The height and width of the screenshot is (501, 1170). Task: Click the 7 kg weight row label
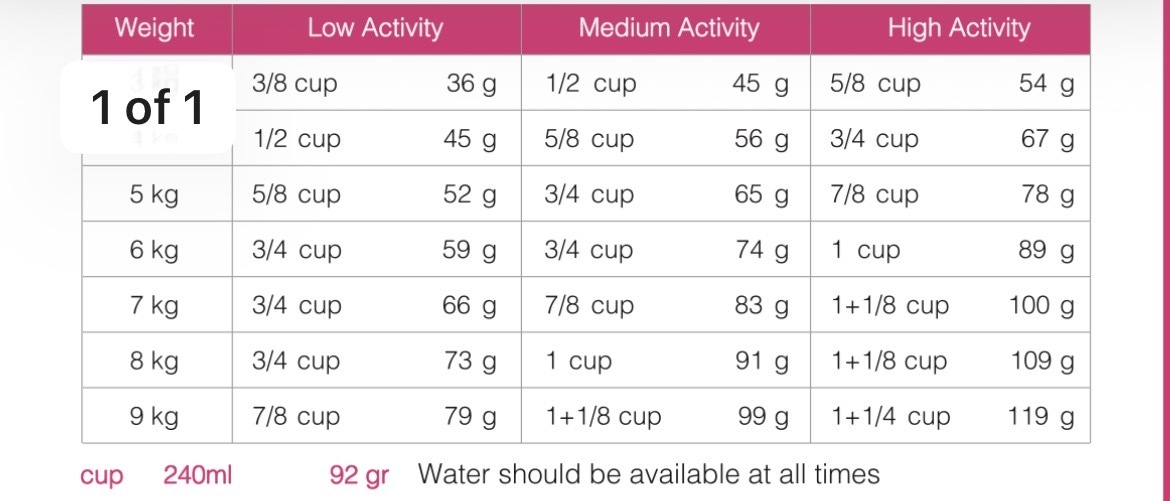[154, 305]
